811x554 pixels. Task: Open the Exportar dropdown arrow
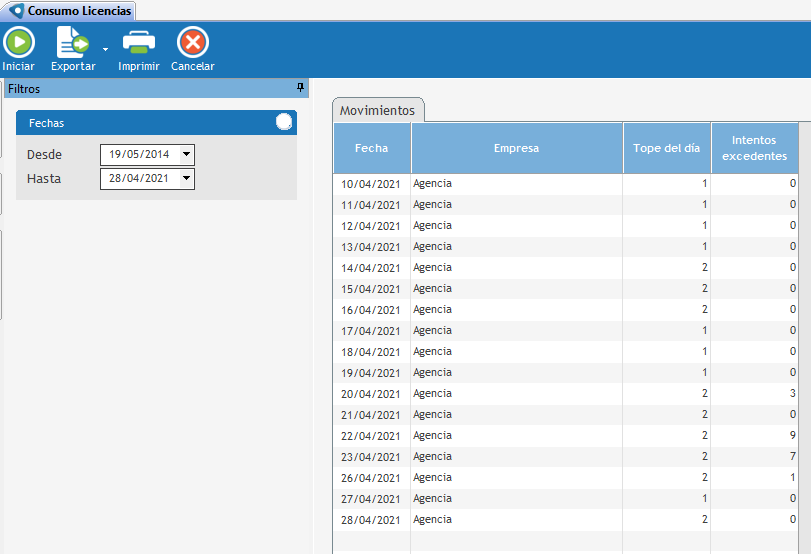(105, 48)
